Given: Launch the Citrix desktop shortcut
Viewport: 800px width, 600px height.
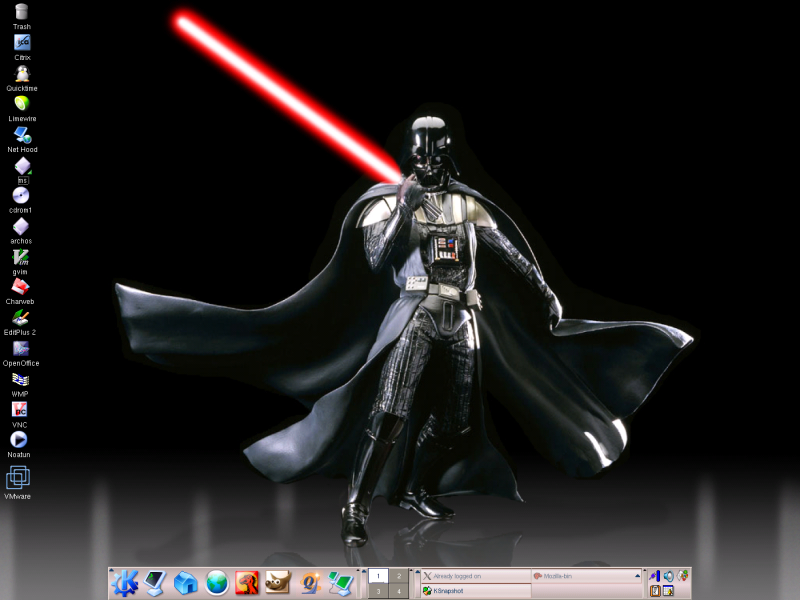Looking at the screenshot, I should (x=21, y=42).
